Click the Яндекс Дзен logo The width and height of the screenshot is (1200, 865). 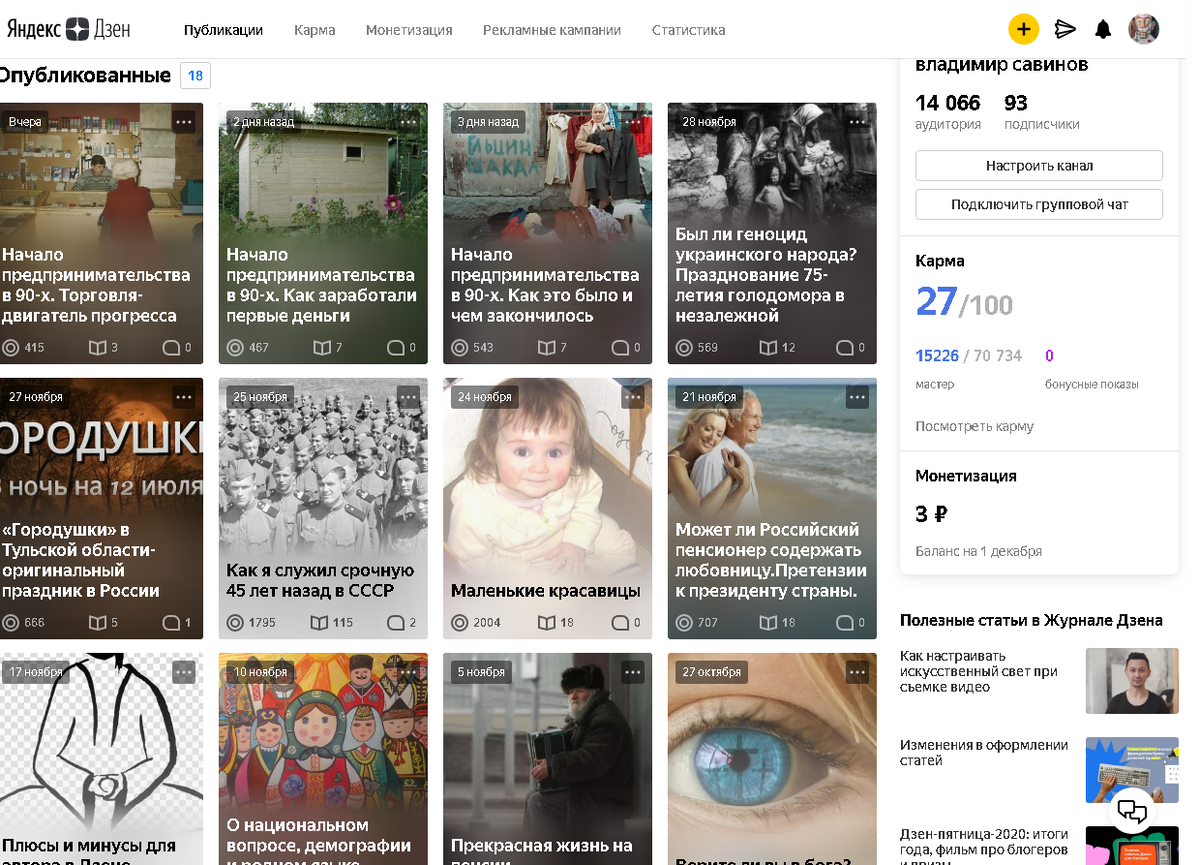pyautogui.click(x=68, y=29)
